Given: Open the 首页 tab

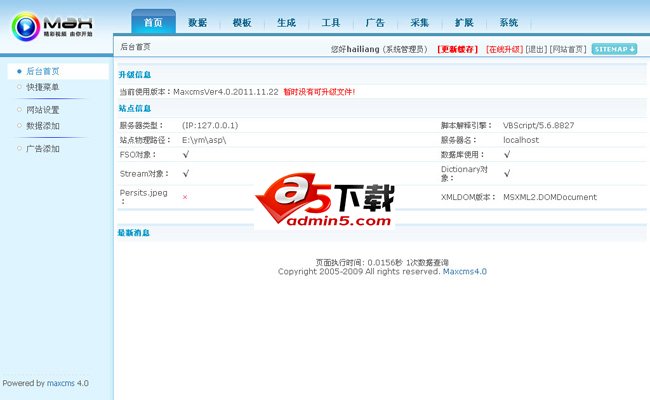Looking at the screenshot, I should click(153, 22).
